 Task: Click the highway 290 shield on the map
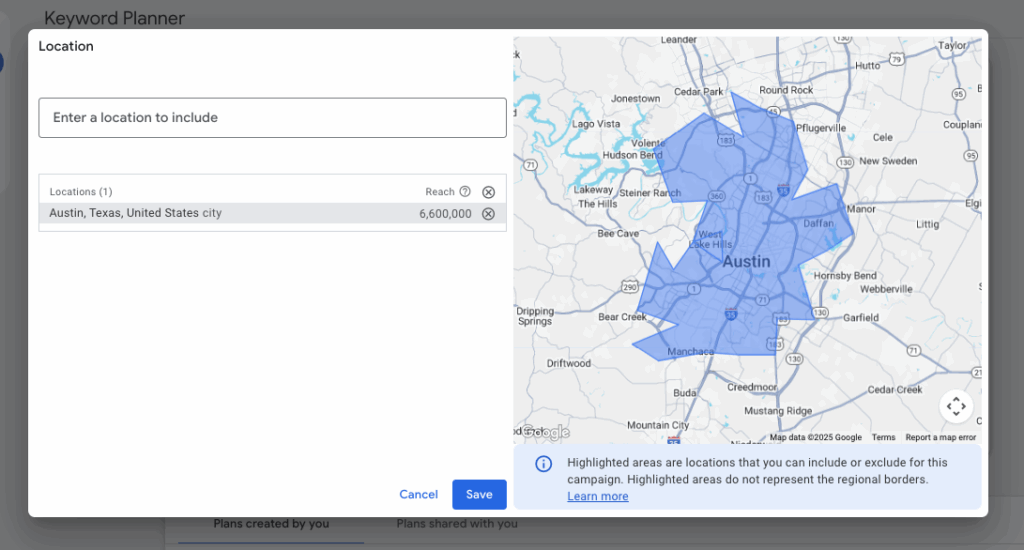629,287
